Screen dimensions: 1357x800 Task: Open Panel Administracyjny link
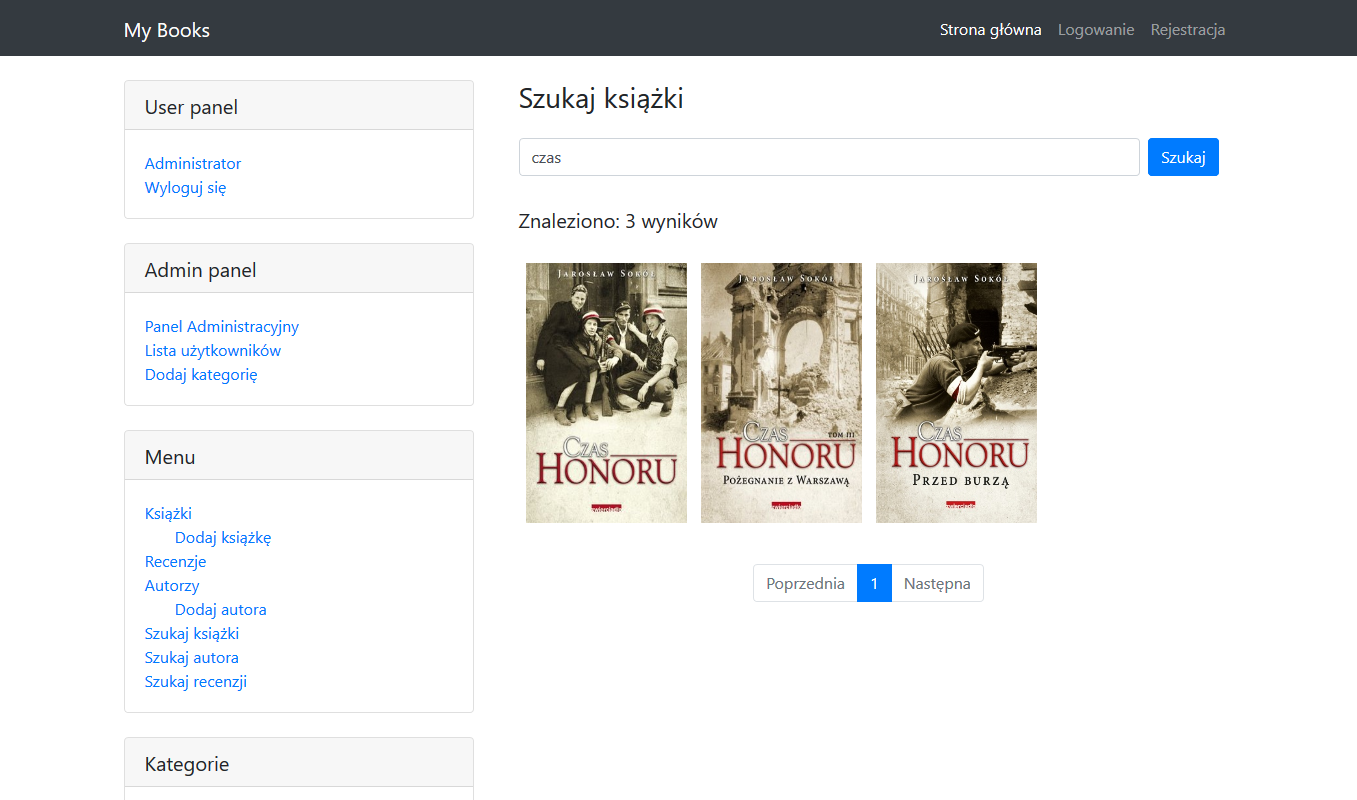click(x=221, y=327)
